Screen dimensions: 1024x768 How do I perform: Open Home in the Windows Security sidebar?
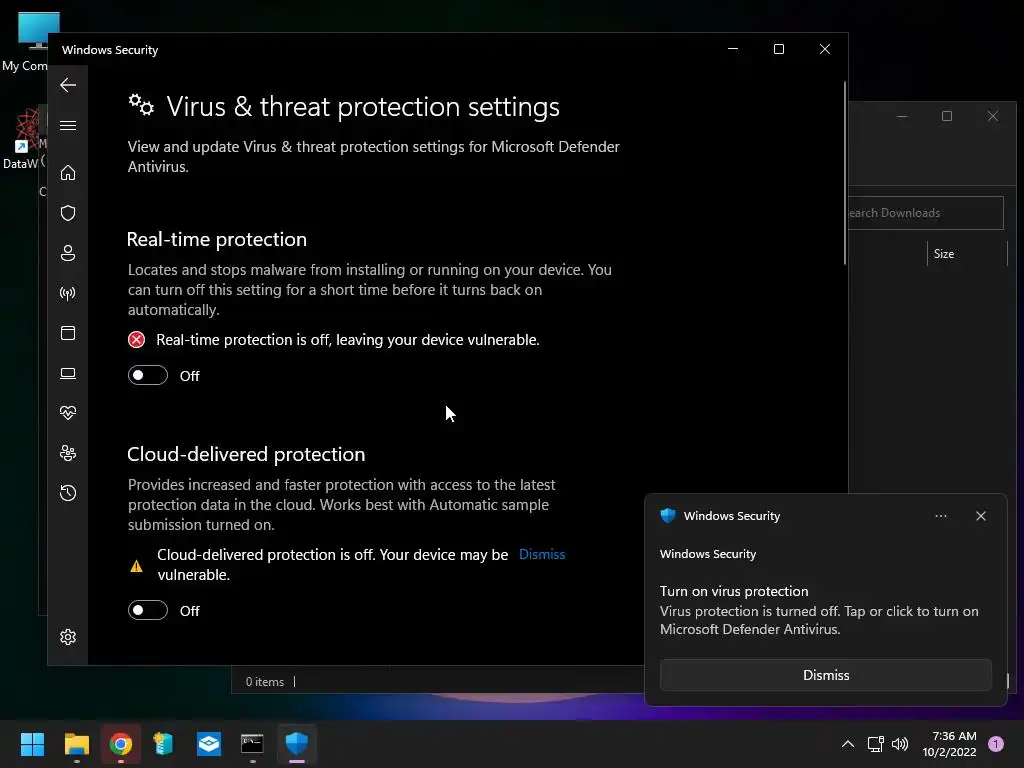[68, 172]
